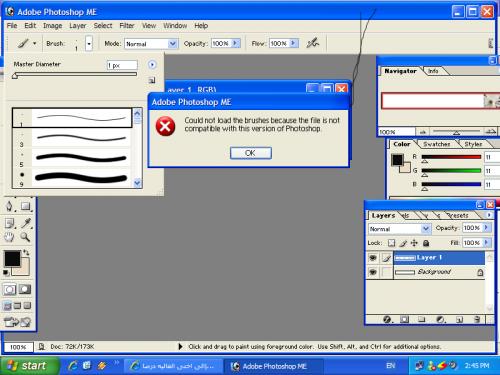Open the Filter menu

(127, 26)
